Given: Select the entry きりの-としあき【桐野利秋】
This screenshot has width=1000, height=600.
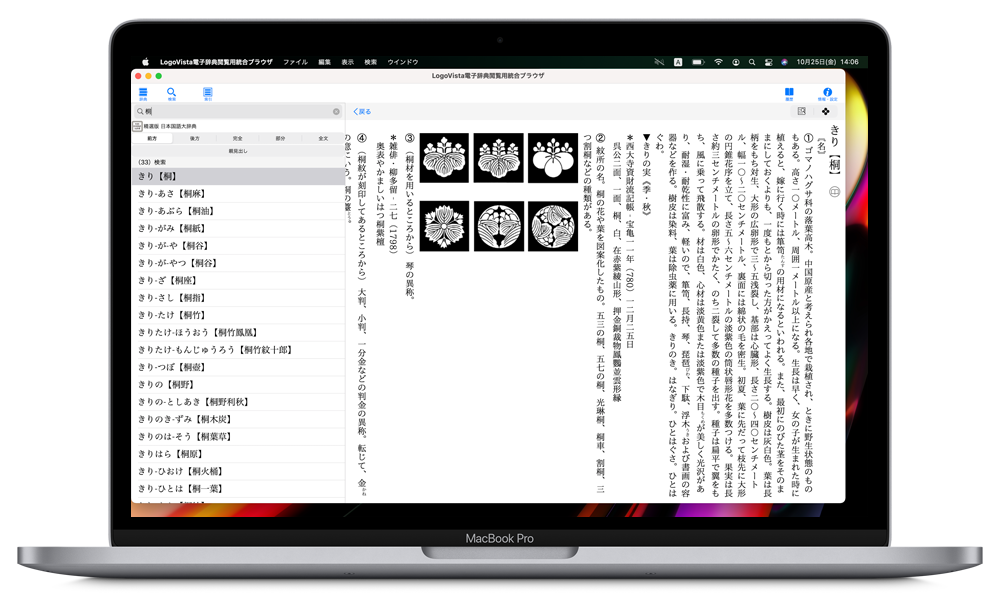Looking at the screenshot, I should point(238,402).
